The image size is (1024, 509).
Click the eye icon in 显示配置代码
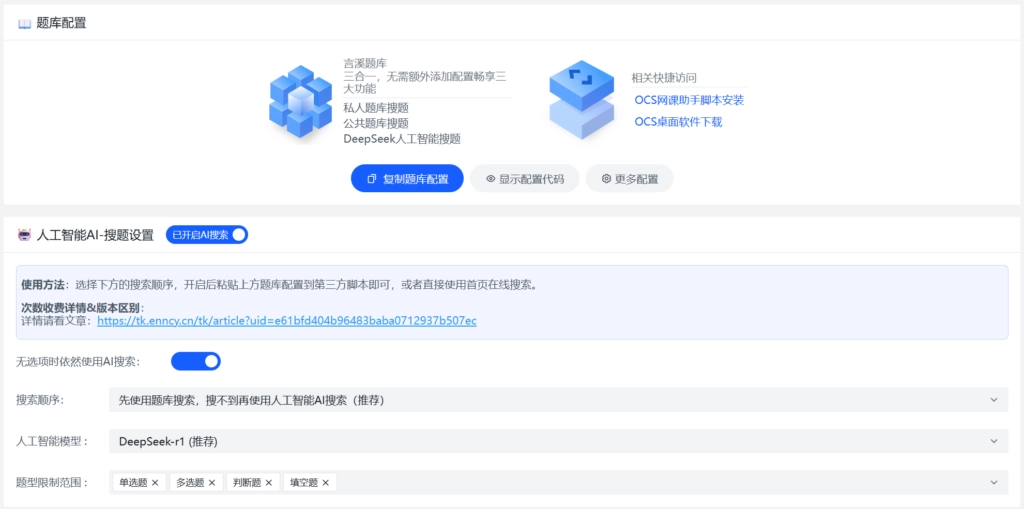490,178
